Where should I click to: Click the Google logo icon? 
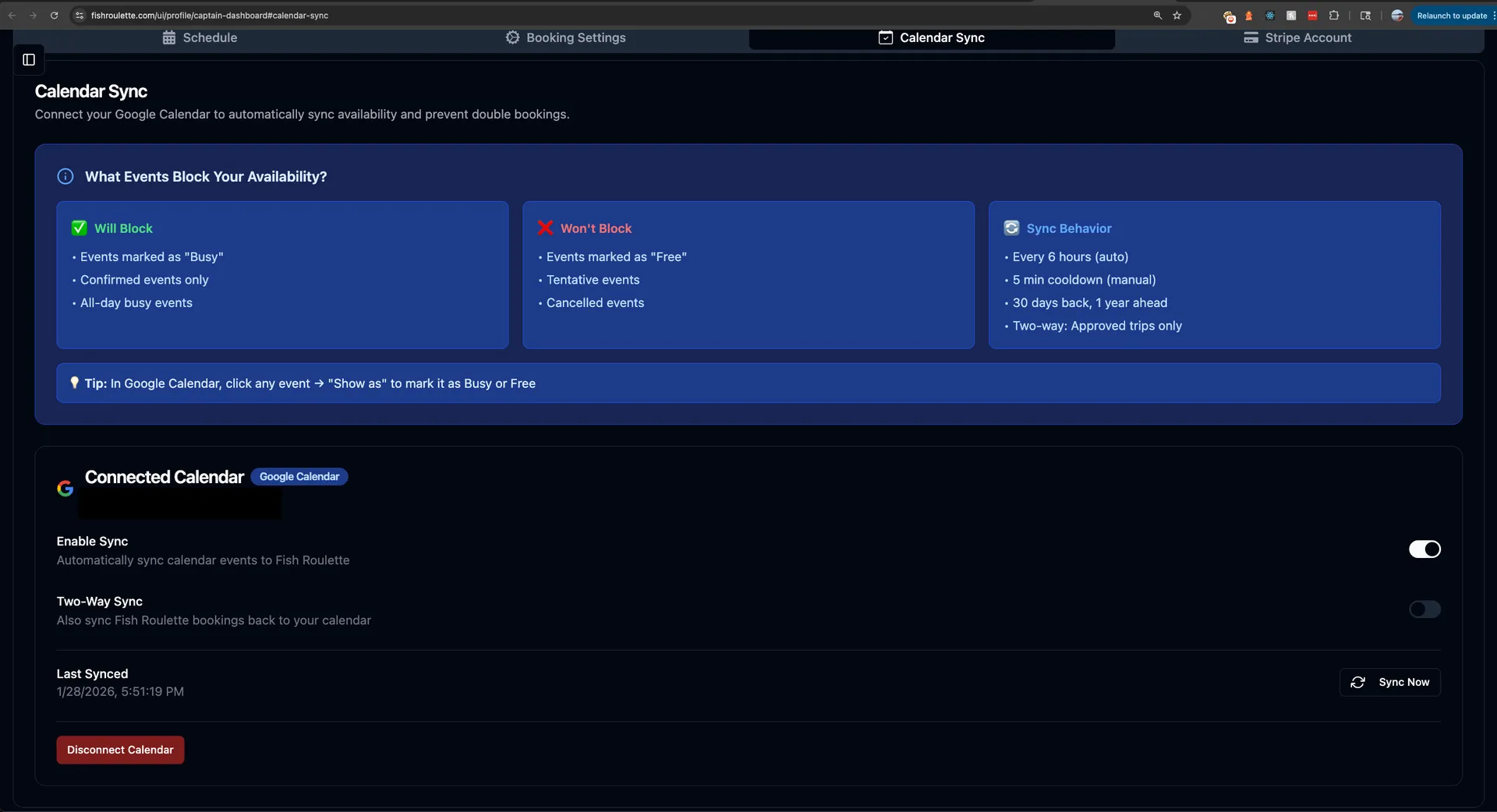(x=65, y=489)
